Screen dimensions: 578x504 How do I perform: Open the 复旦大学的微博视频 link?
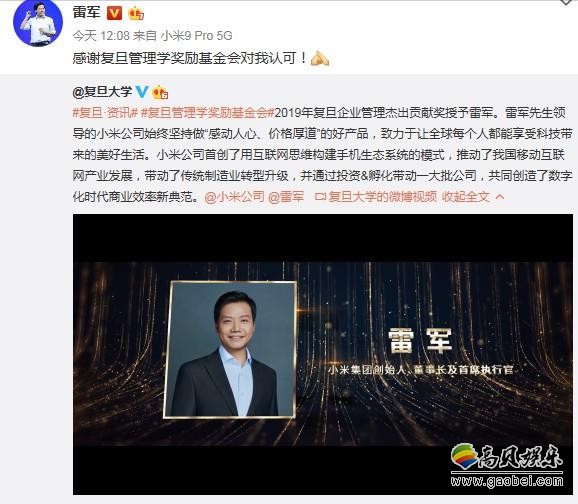tap(382, 197)
